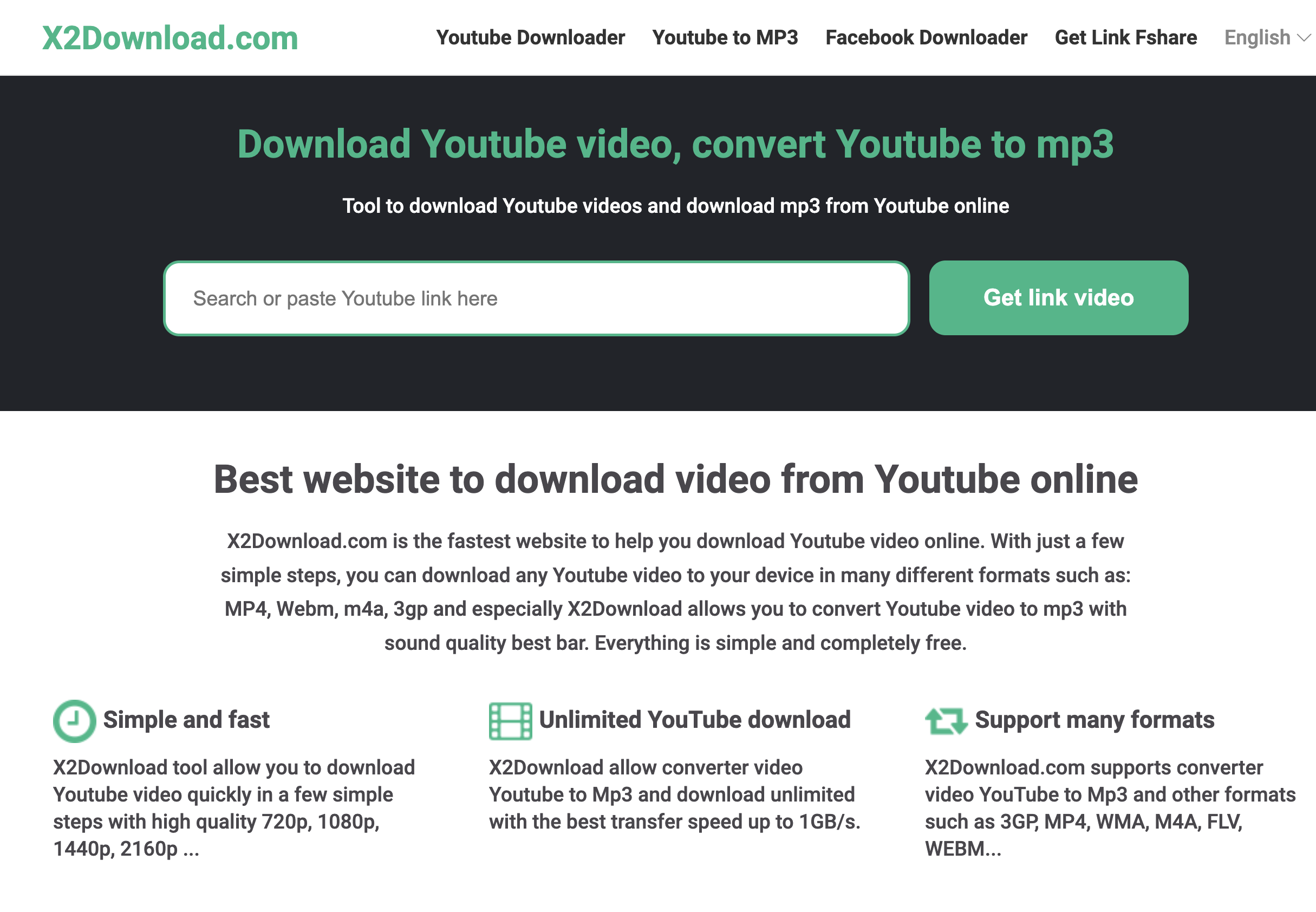Open Facebook Downloader page
This screenshot has width=1316, height=912.
926,38
